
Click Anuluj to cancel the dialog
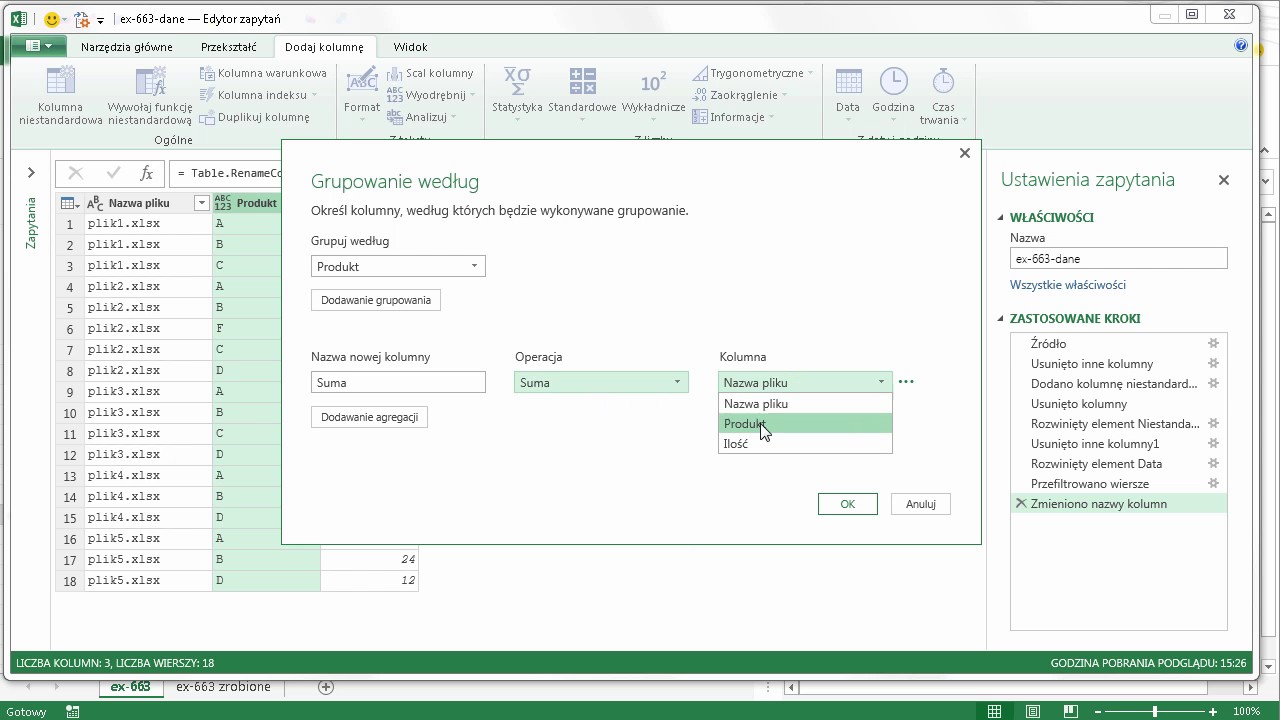click(920, 504)
